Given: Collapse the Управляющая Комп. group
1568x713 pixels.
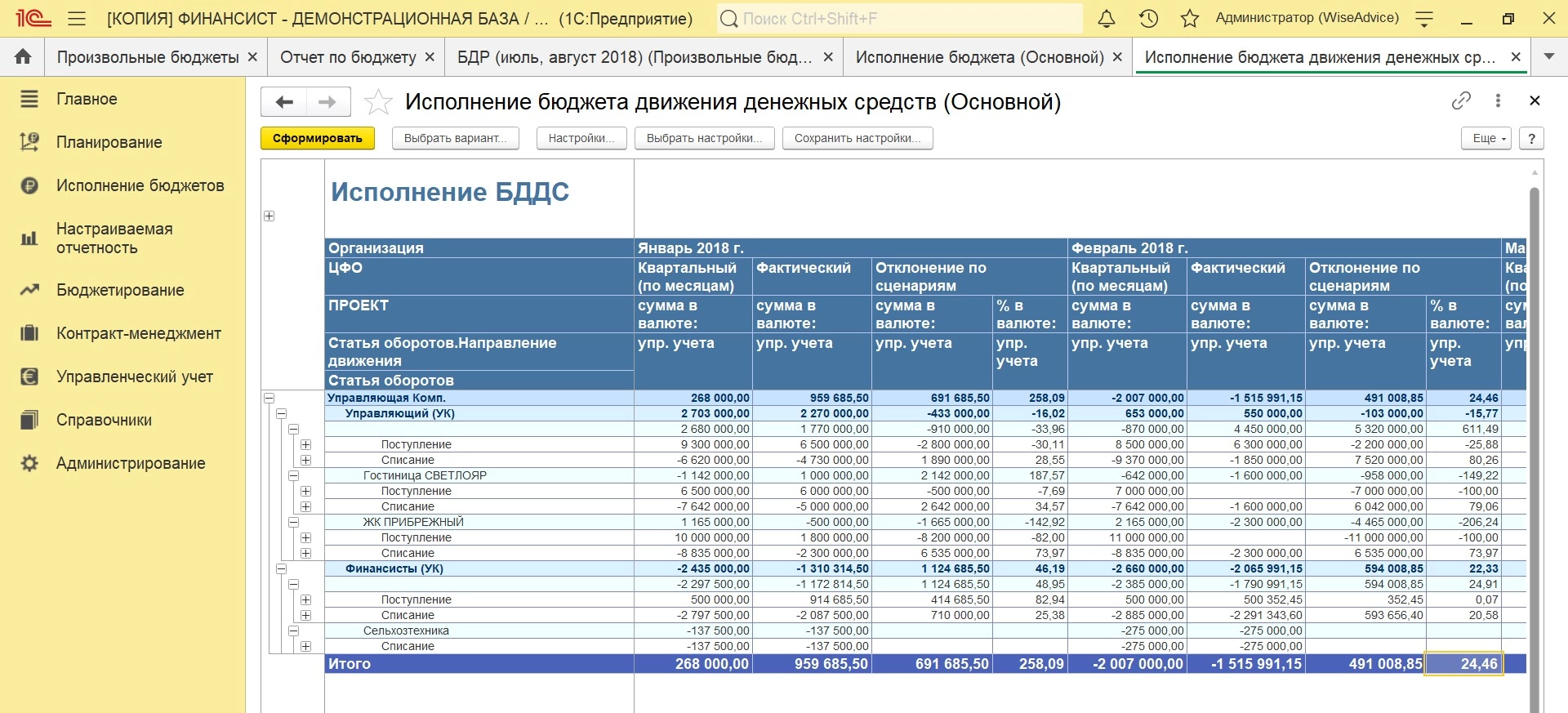Looking at the screenshot, I should pos(269,398).
